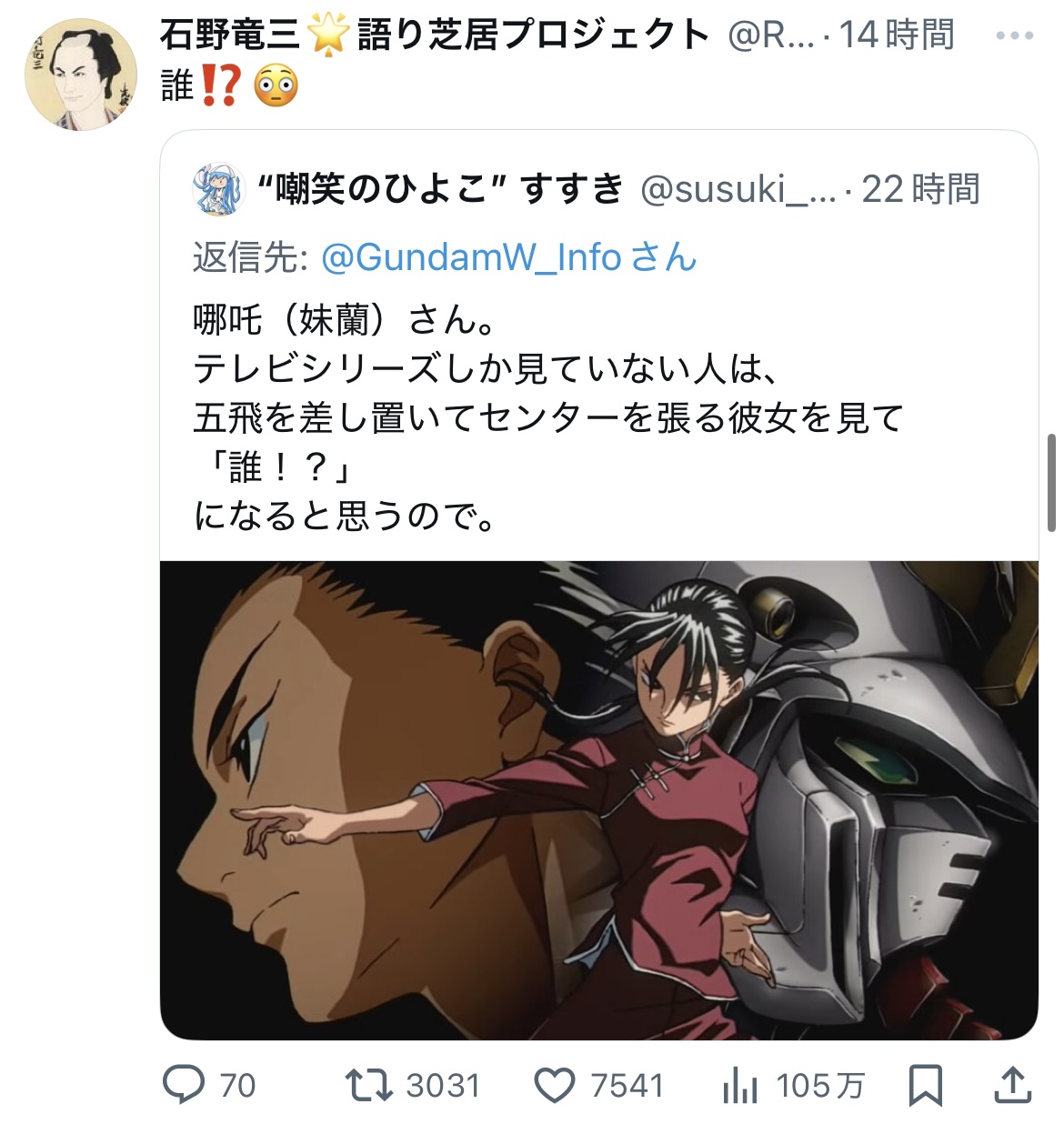
Task: Tap the retweet icon showing 3031
Action: 369,1085
